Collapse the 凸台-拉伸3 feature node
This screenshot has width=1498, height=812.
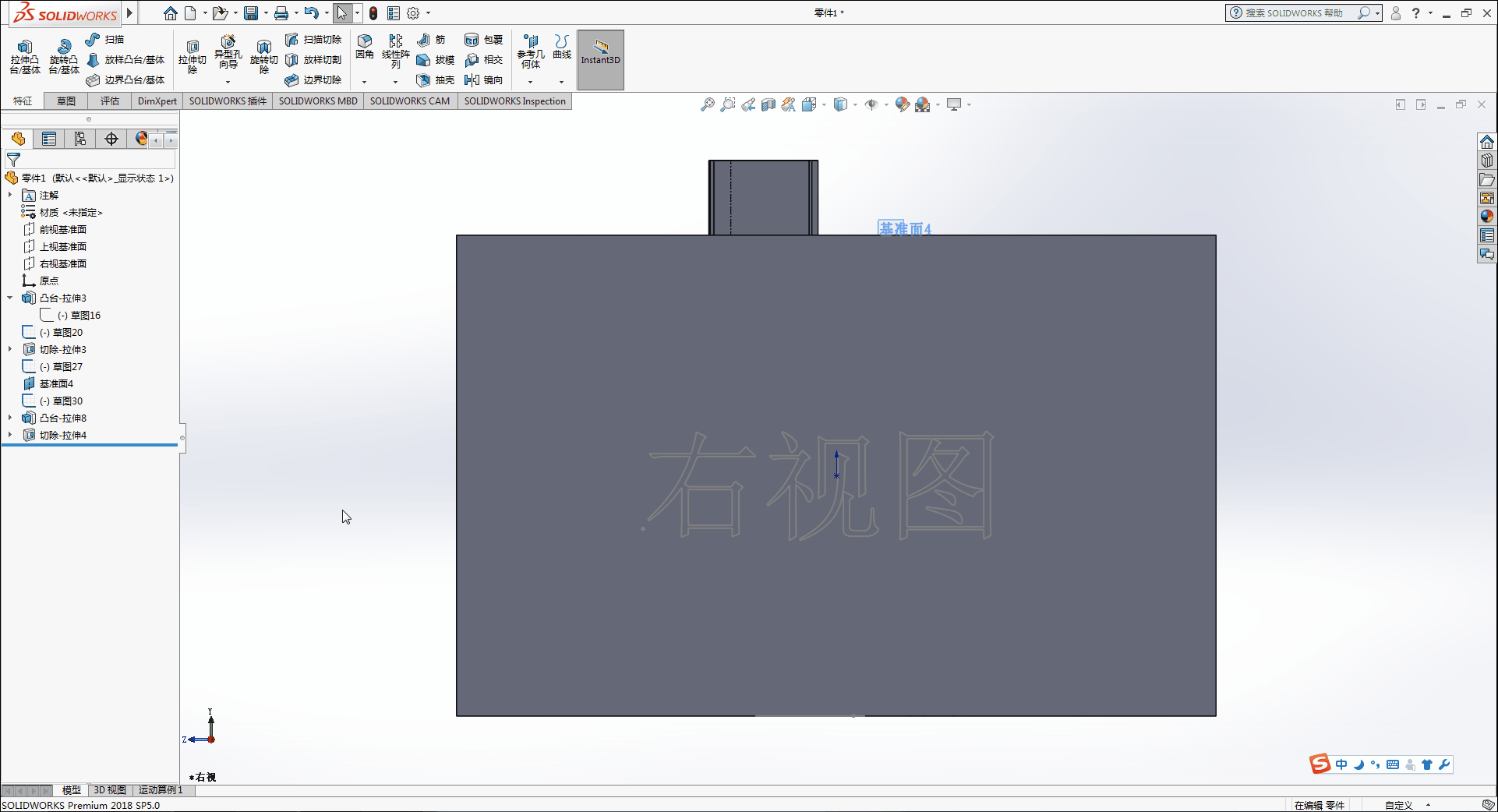coord(10,298)
